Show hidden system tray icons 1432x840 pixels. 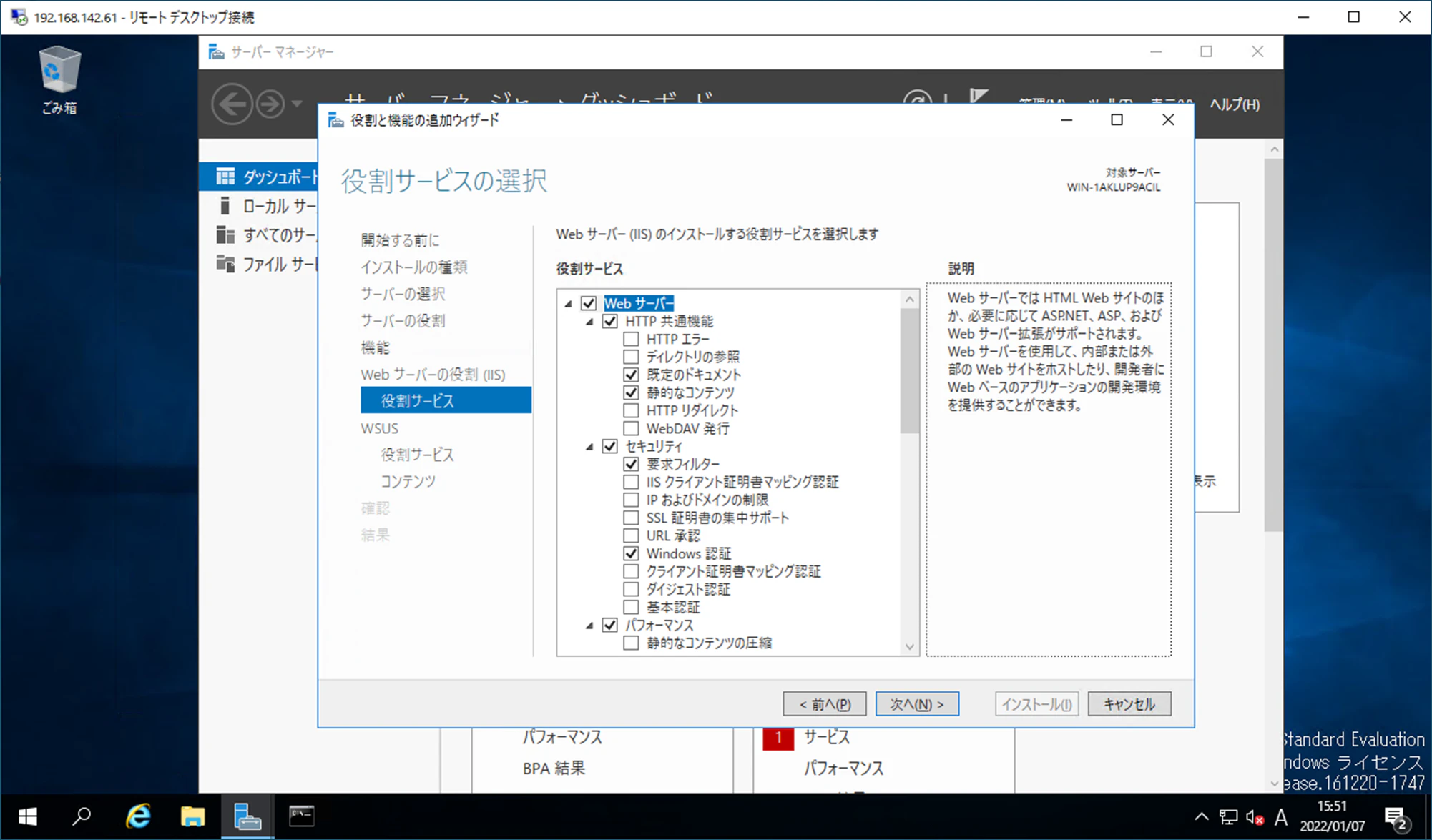(1201, 817)
